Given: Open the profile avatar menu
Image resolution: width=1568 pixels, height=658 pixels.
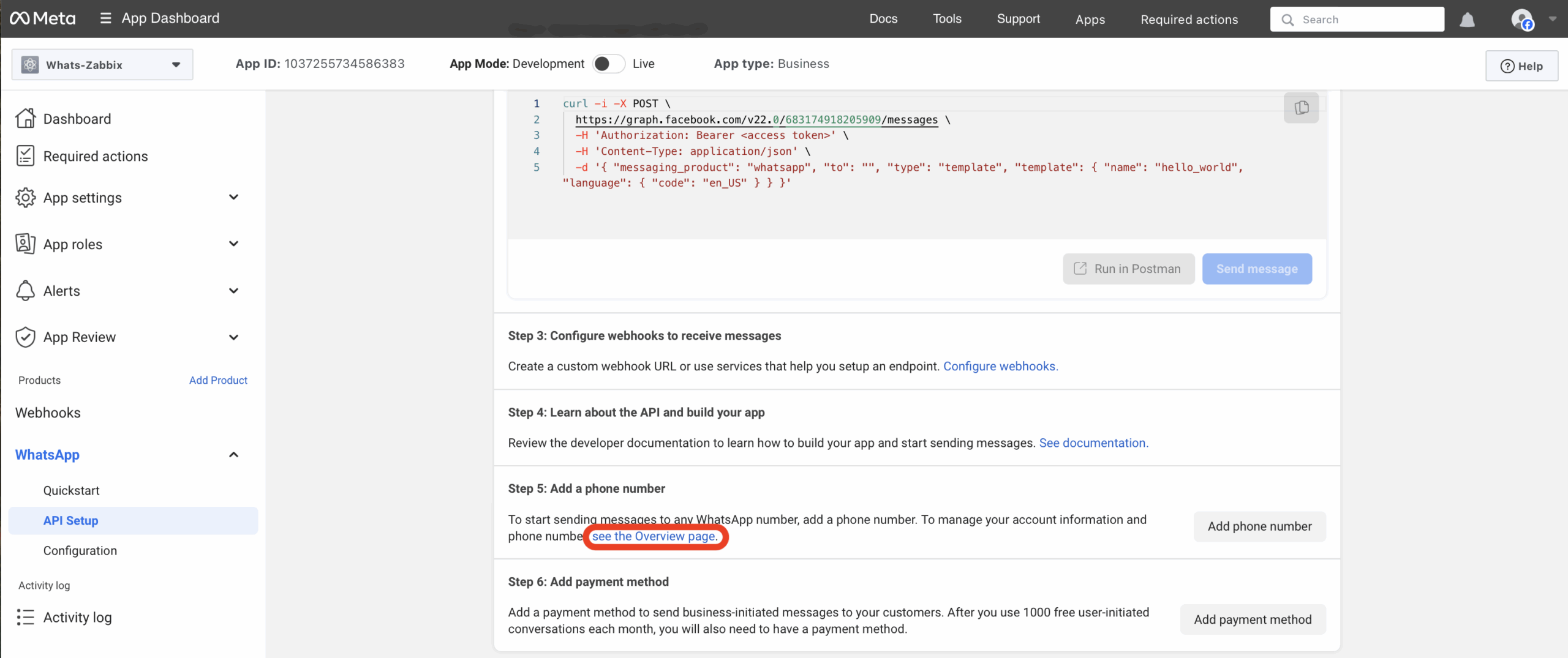Looking at the screenshot, I should [1522, 19].
